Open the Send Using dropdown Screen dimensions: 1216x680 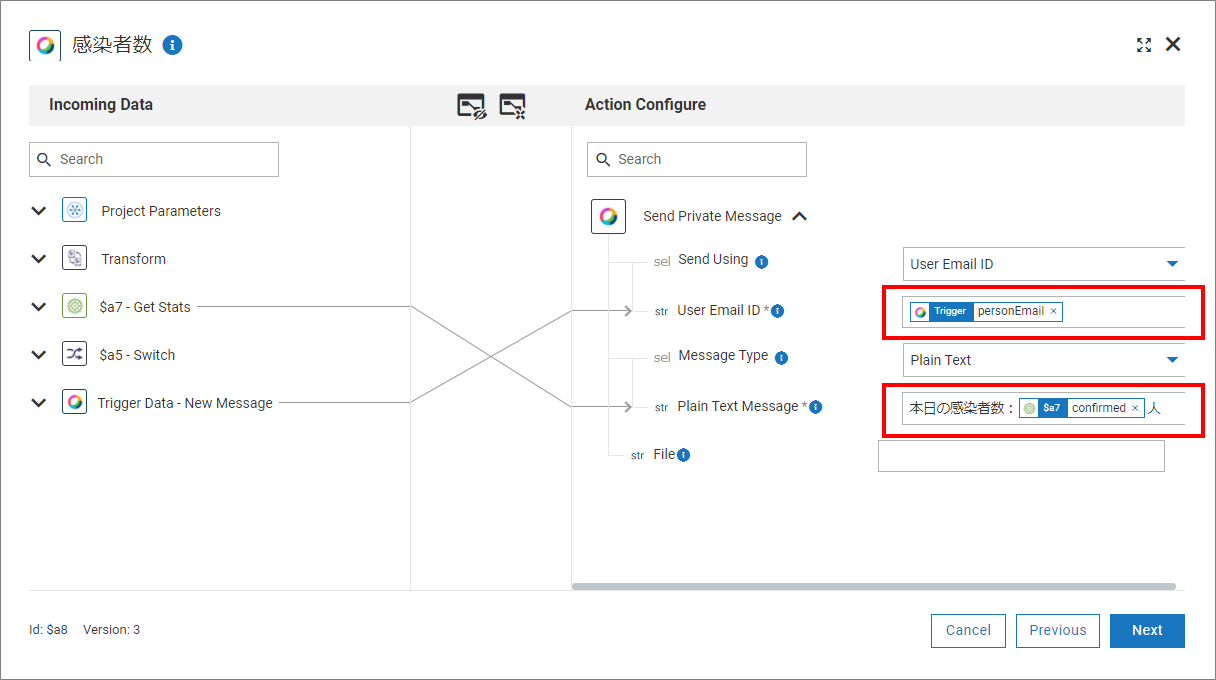(1172, 264)
